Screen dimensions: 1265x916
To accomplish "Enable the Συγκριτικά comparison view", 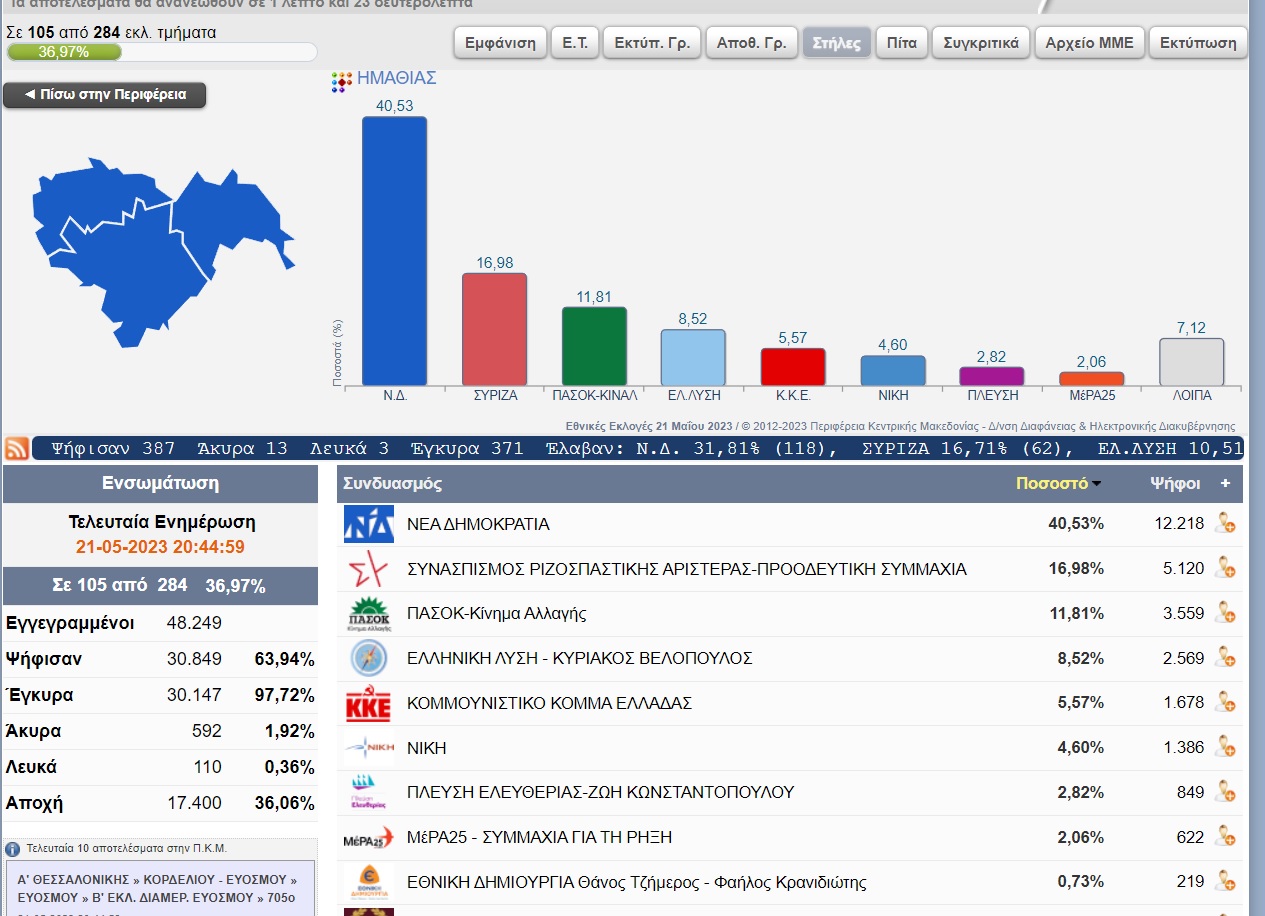I will pos(980,43).
